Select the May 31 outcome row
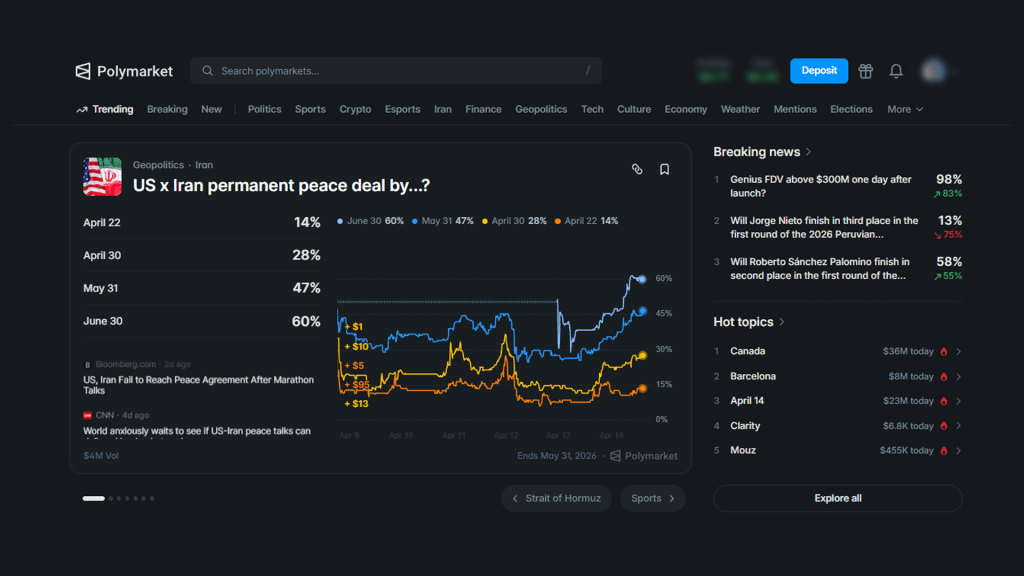The image size is (1024, 576). (x=202, y=288)
